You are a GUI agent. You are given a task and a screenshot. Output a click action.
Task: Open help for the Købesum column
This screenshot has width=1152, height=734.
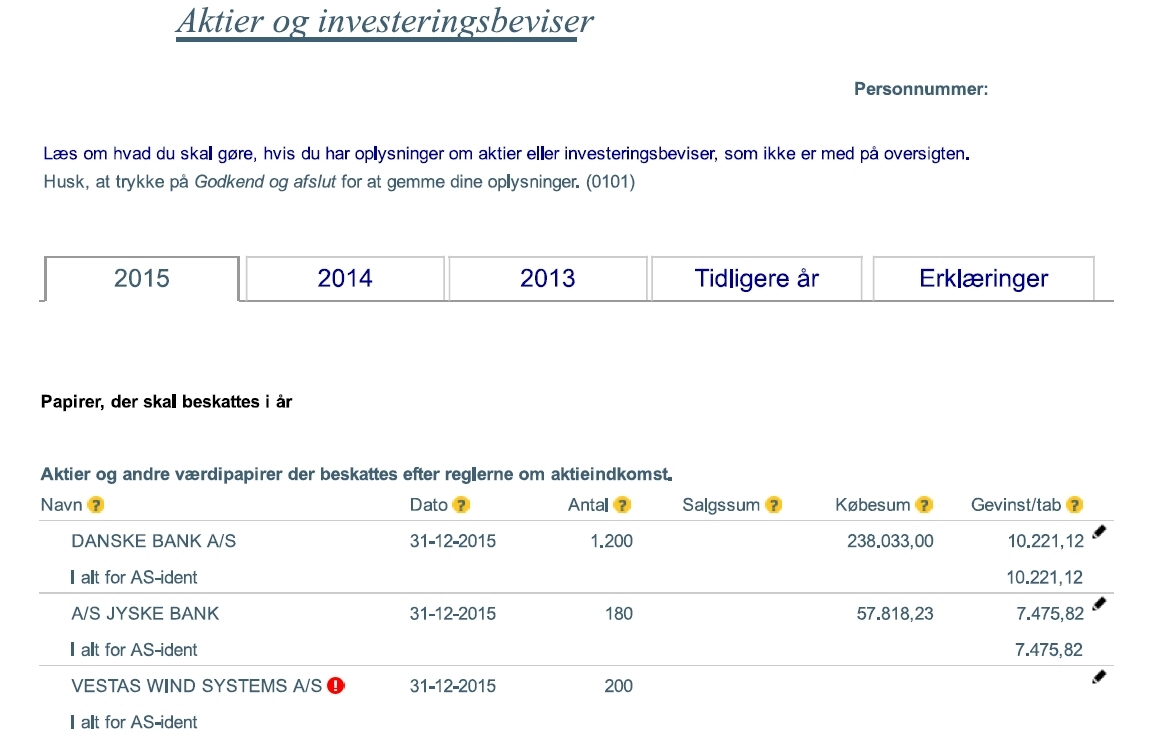[924, 505]
